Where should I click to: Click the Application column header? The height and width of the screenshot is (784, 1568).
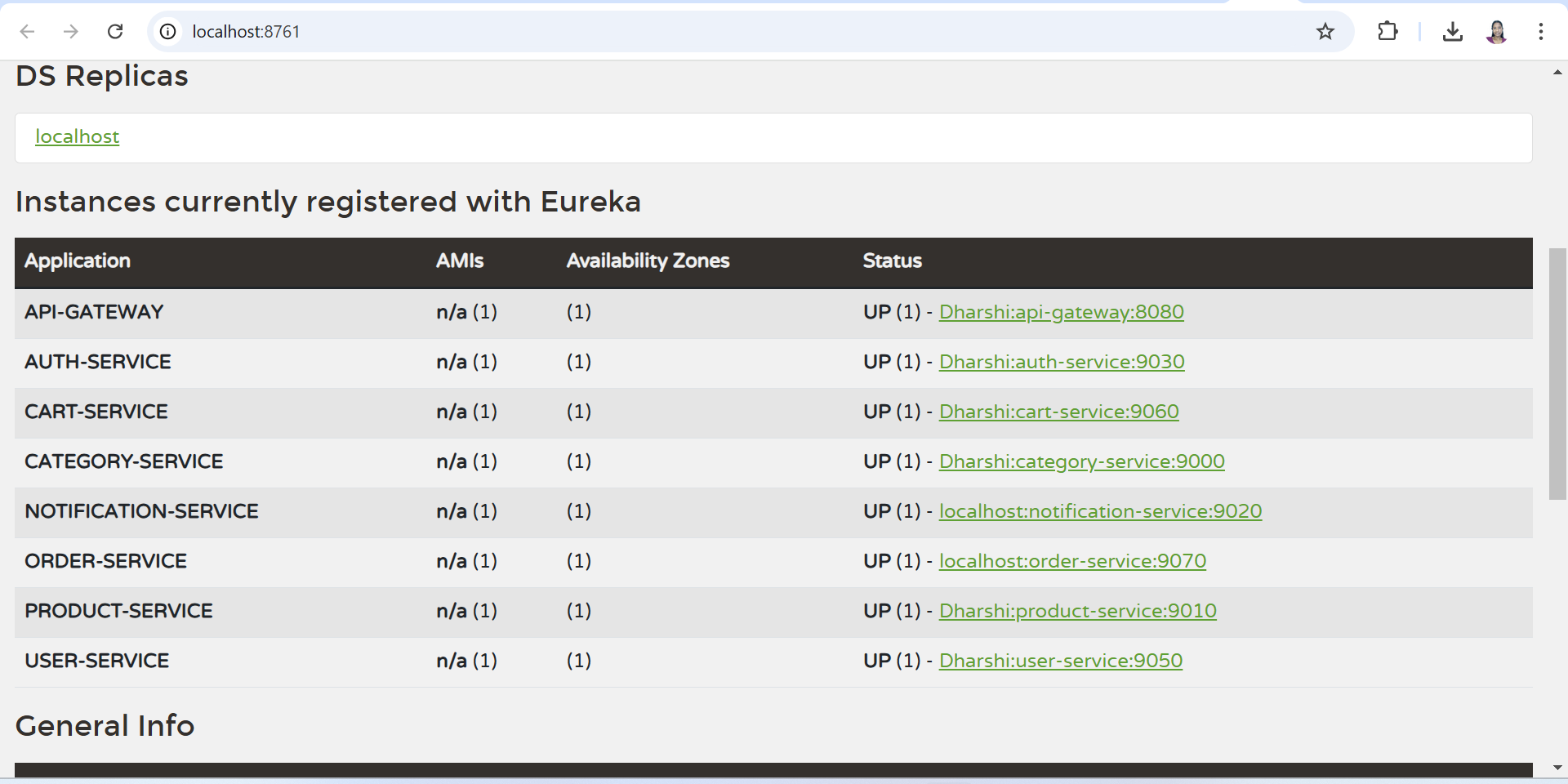78,261
